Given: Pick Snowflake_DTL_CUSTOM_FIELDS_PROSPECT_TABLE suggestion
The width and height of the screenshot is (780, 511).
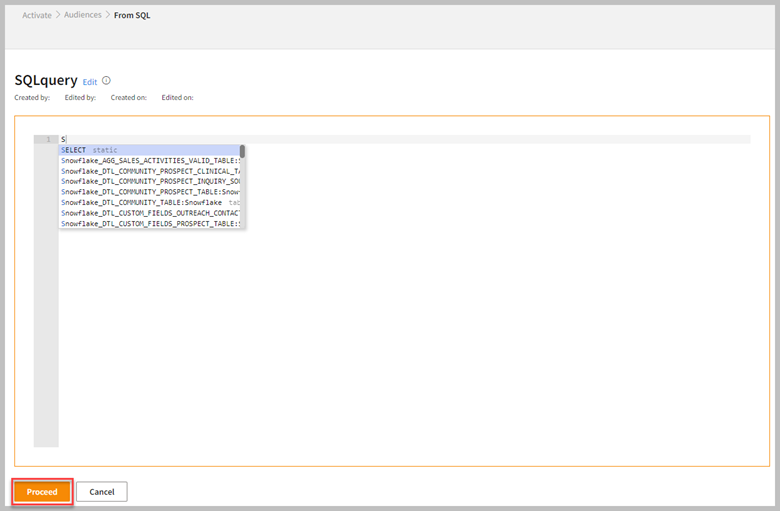Looking at the screenshot, I should 148,223.
